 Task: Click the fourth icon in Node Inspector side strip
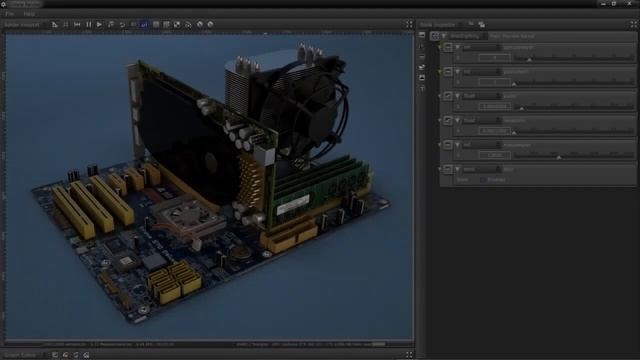pos(422,67)
